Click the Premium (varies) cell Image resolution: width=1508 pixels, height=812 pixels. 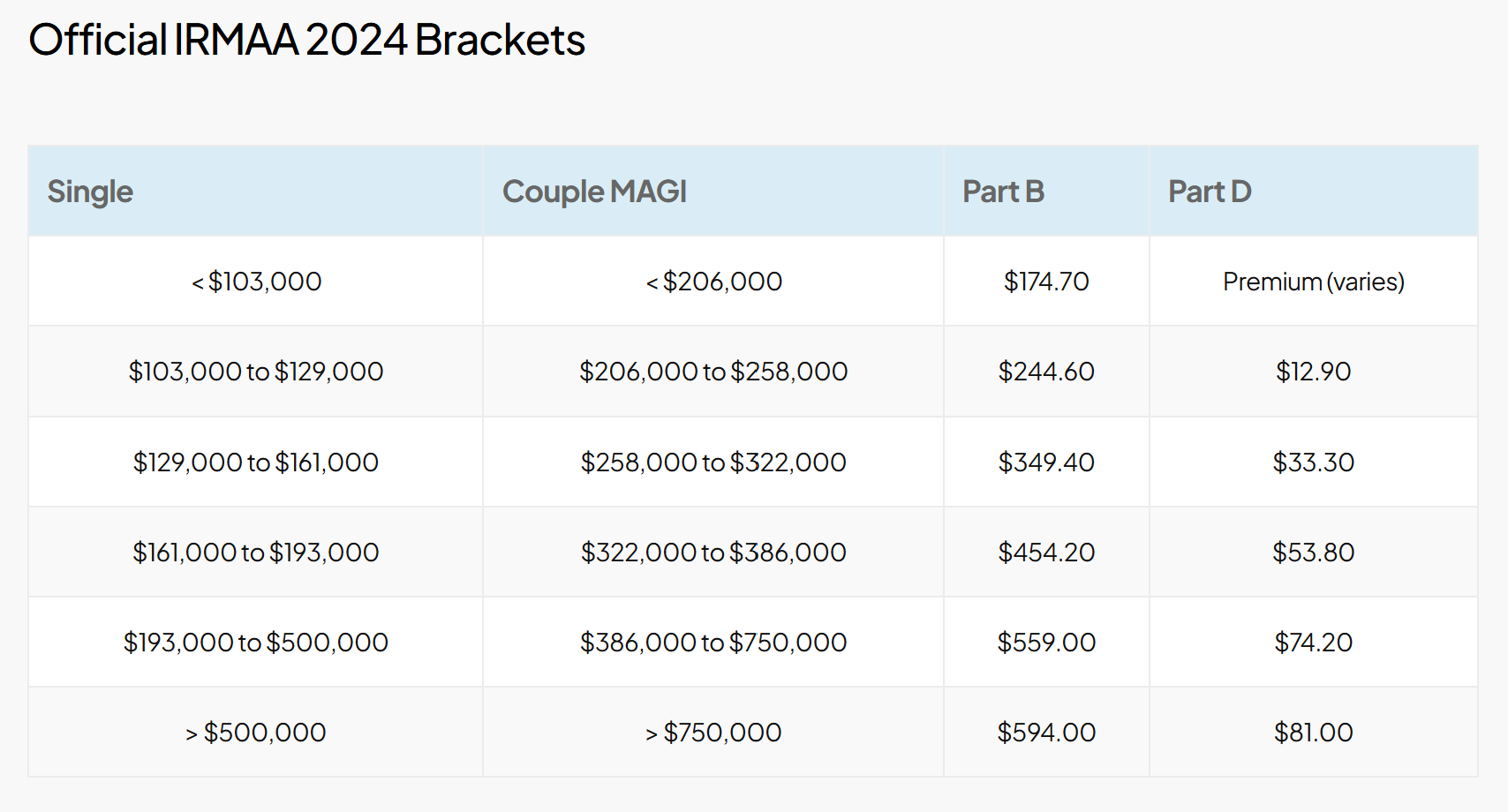(x=1314, y=282)
